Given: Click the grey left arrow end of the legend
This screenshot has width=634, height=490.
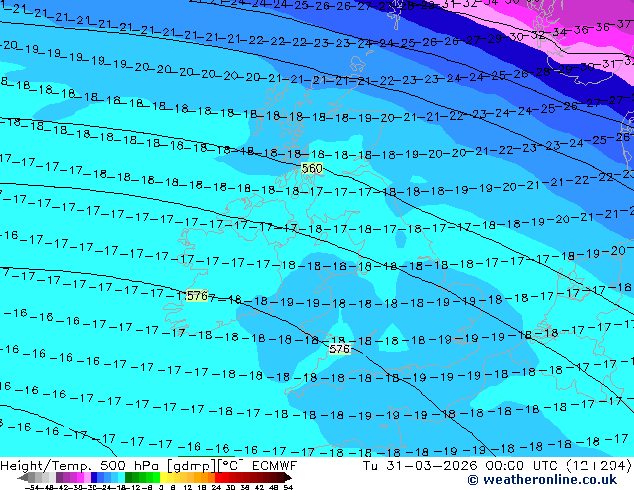Looking at the screenshot, I should click(23, 477).
